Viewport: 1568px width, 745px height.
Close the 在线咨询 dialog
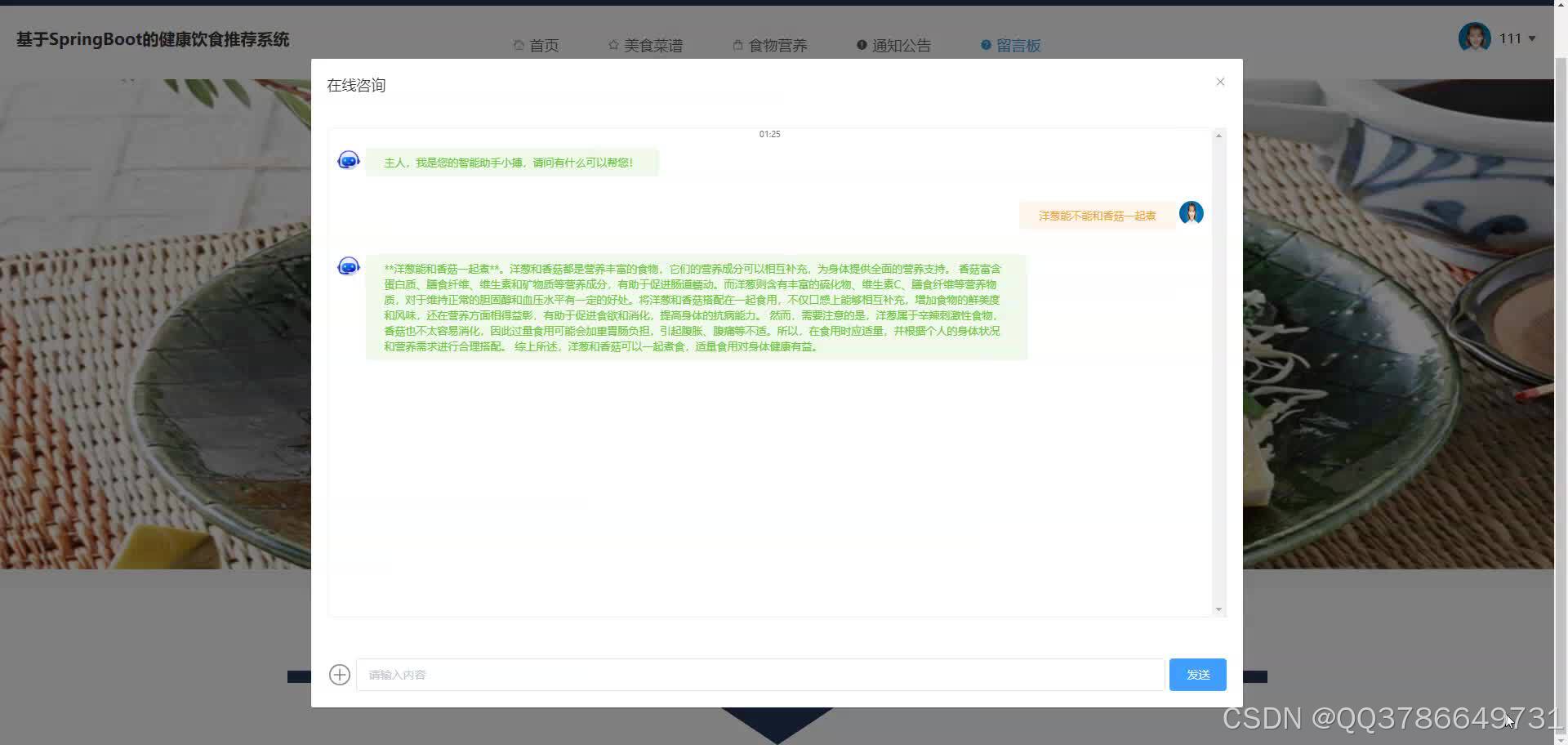click(1220, 82)
